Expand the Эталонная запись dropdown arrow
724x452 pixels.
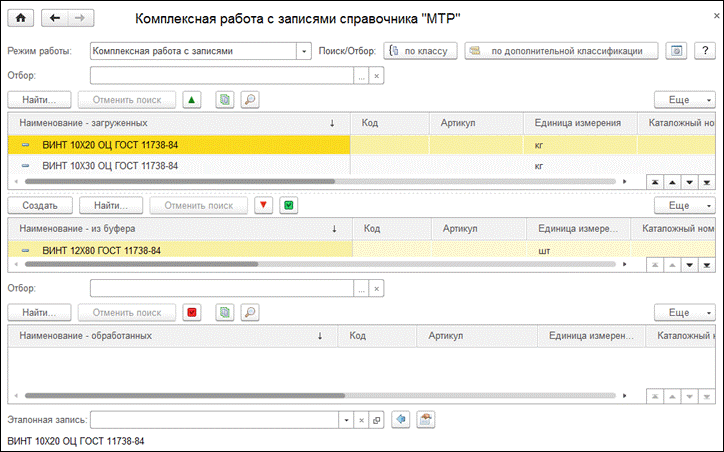[346, 420]
